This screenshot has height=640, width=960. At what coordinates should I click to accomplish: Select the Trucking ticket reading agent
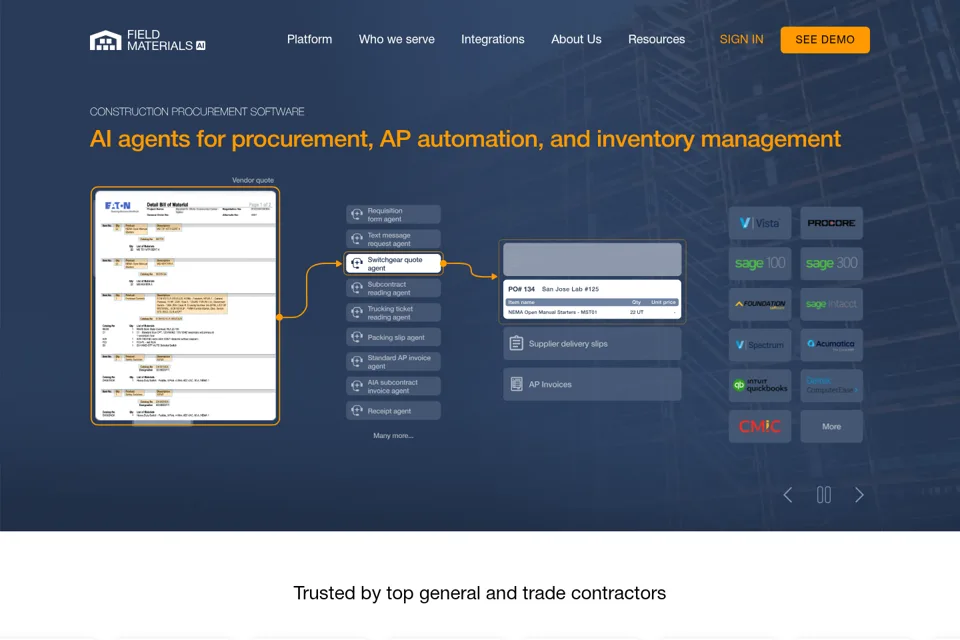(x=393, y=312)
